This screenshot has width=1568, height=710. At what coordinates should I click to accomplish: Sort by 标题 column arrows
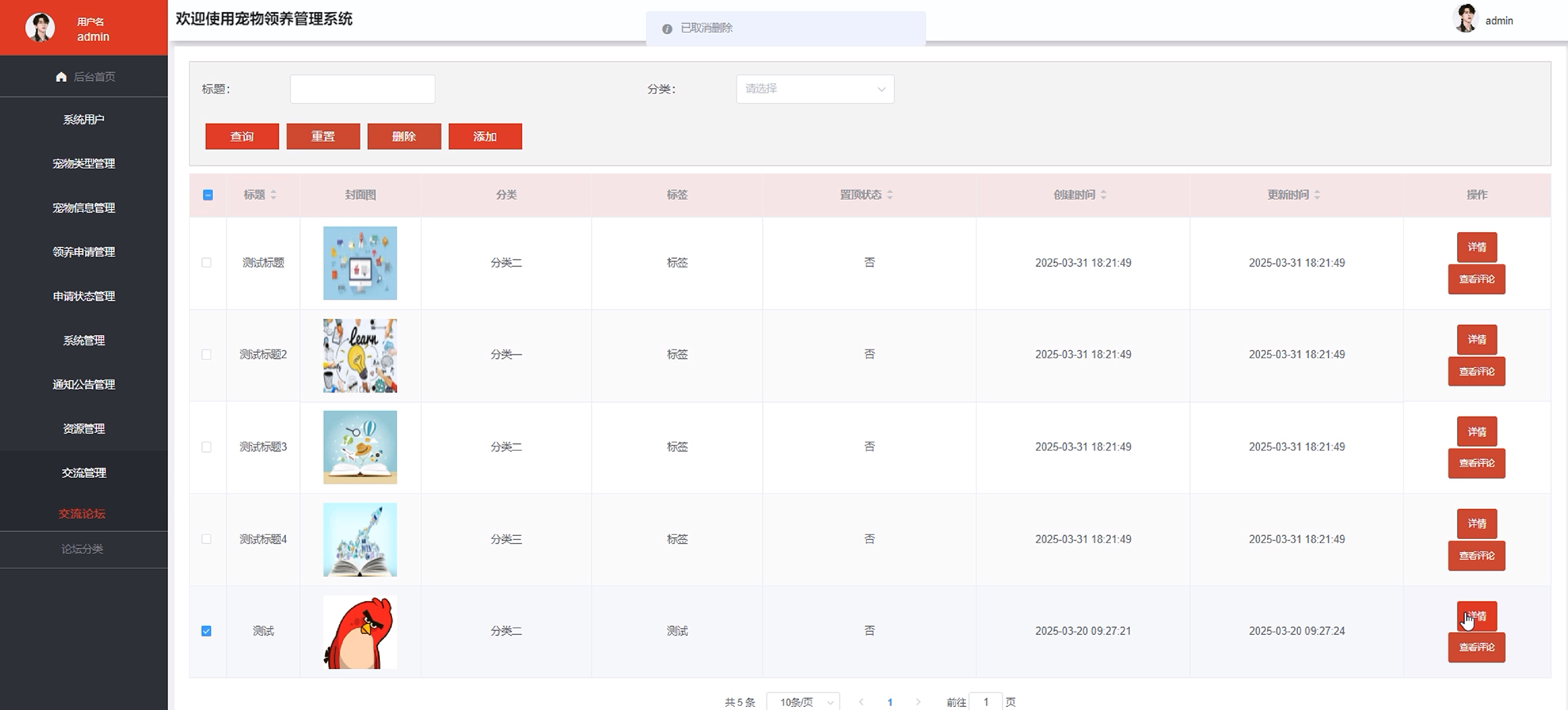[273, 194]
